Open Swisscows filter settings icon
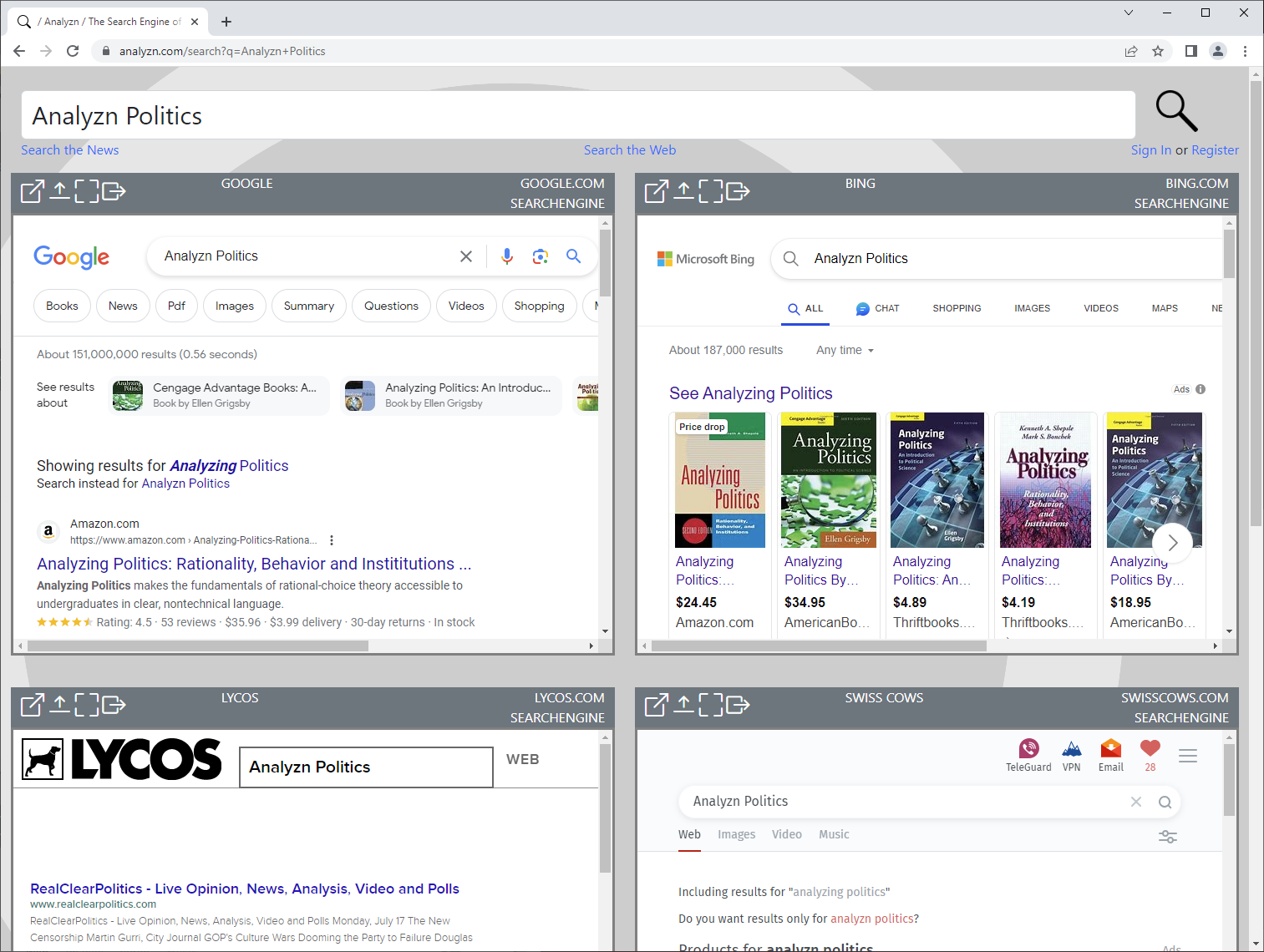1264x952 pixels. (x=1168, y=836)
